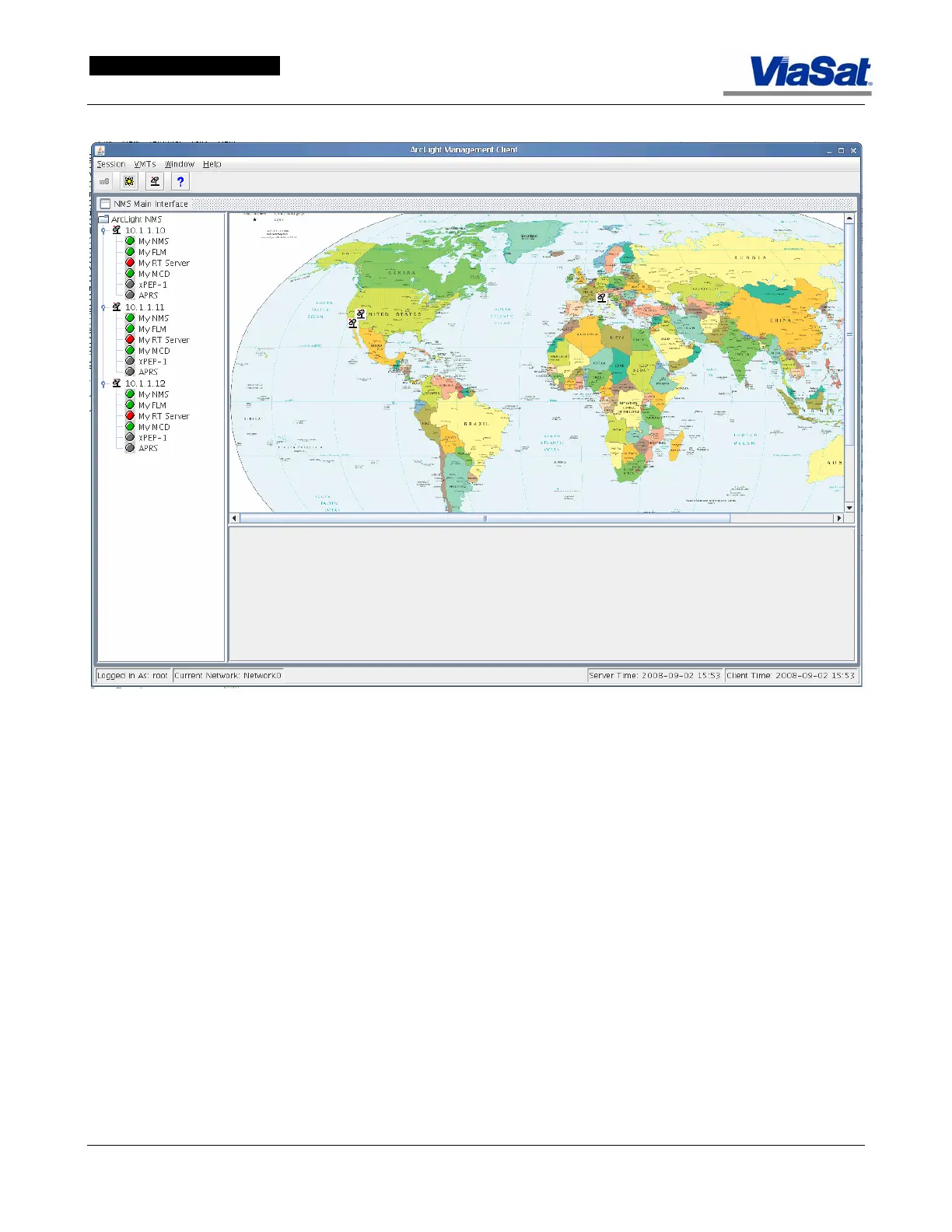Open the Session menu
The height and width of the screenshot is (1232, 952).
point(111,164)
